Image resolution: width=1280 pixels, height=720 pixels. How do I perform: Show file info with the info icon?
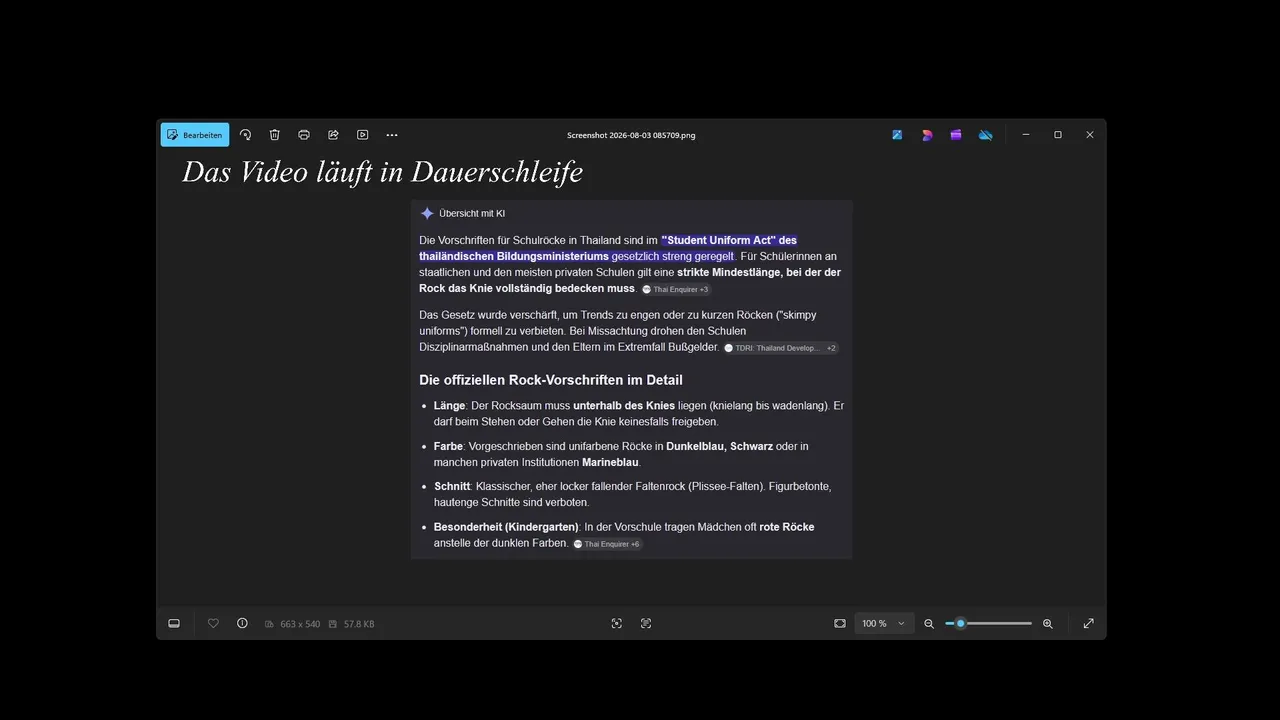pyautogui.click(x=242, y=623)
